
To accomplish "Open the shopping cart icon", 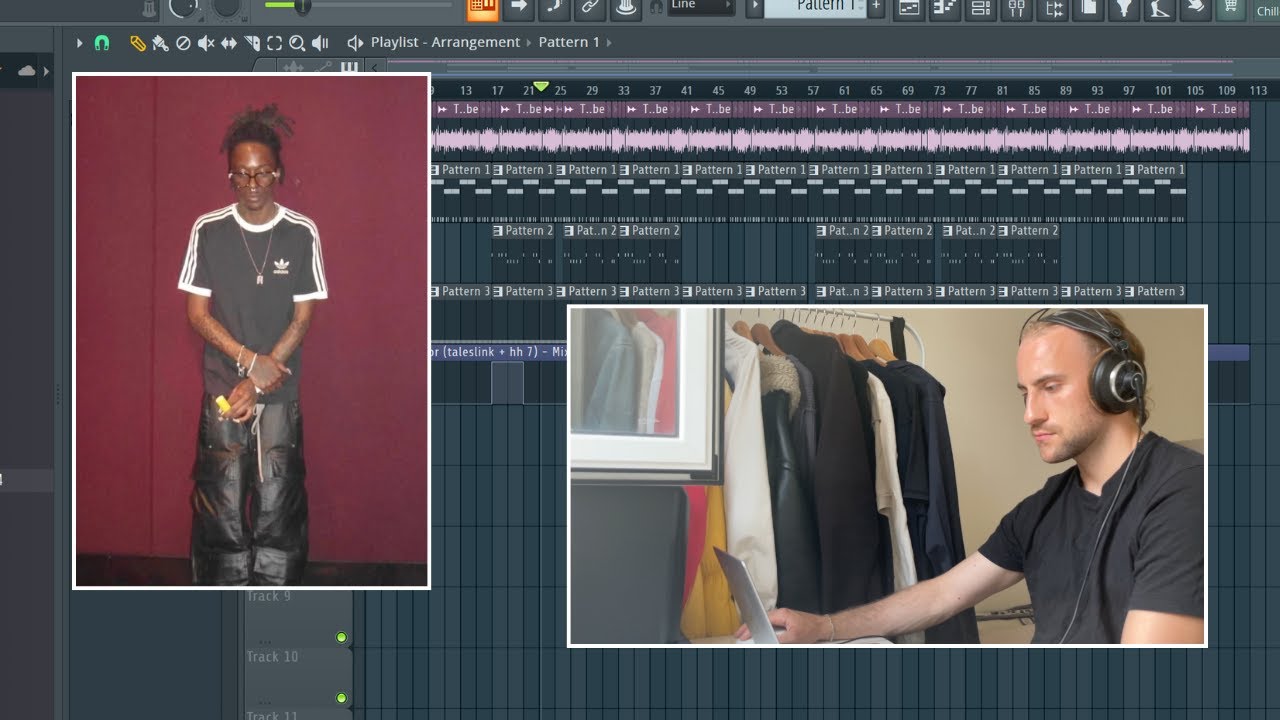I will coord(1231,8).
